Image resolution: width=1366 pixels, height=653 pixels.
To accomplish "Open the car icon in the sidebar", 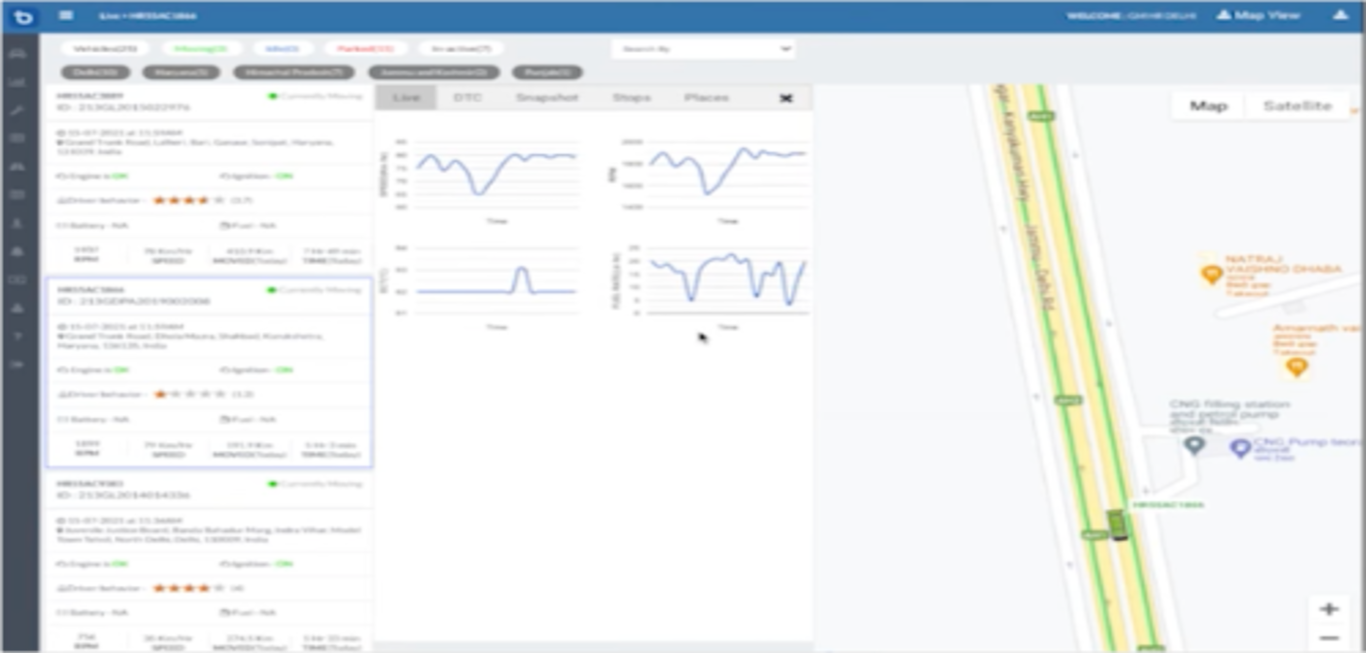I will (17, 52).
